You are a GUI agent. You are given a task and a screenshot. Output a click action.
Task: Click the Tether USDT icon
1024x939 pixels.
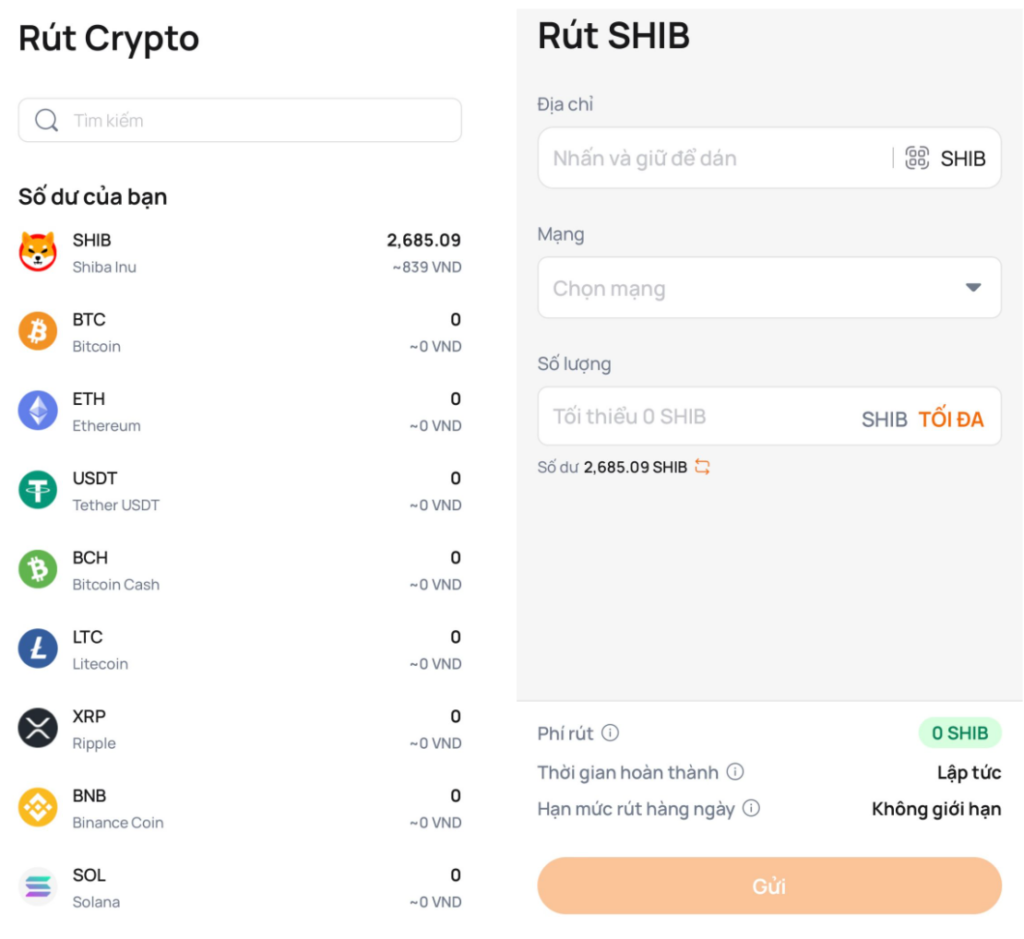pos(38,490)
